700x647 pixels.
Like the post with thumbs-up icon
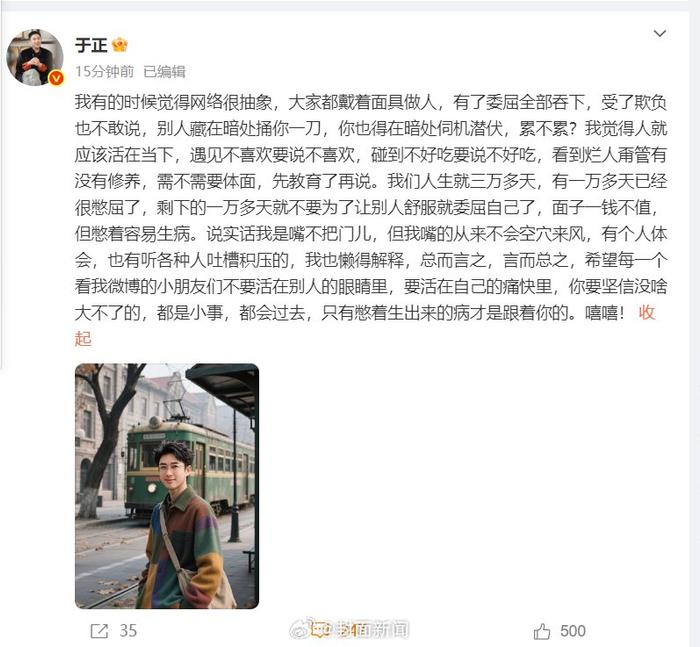pos(542,631)
